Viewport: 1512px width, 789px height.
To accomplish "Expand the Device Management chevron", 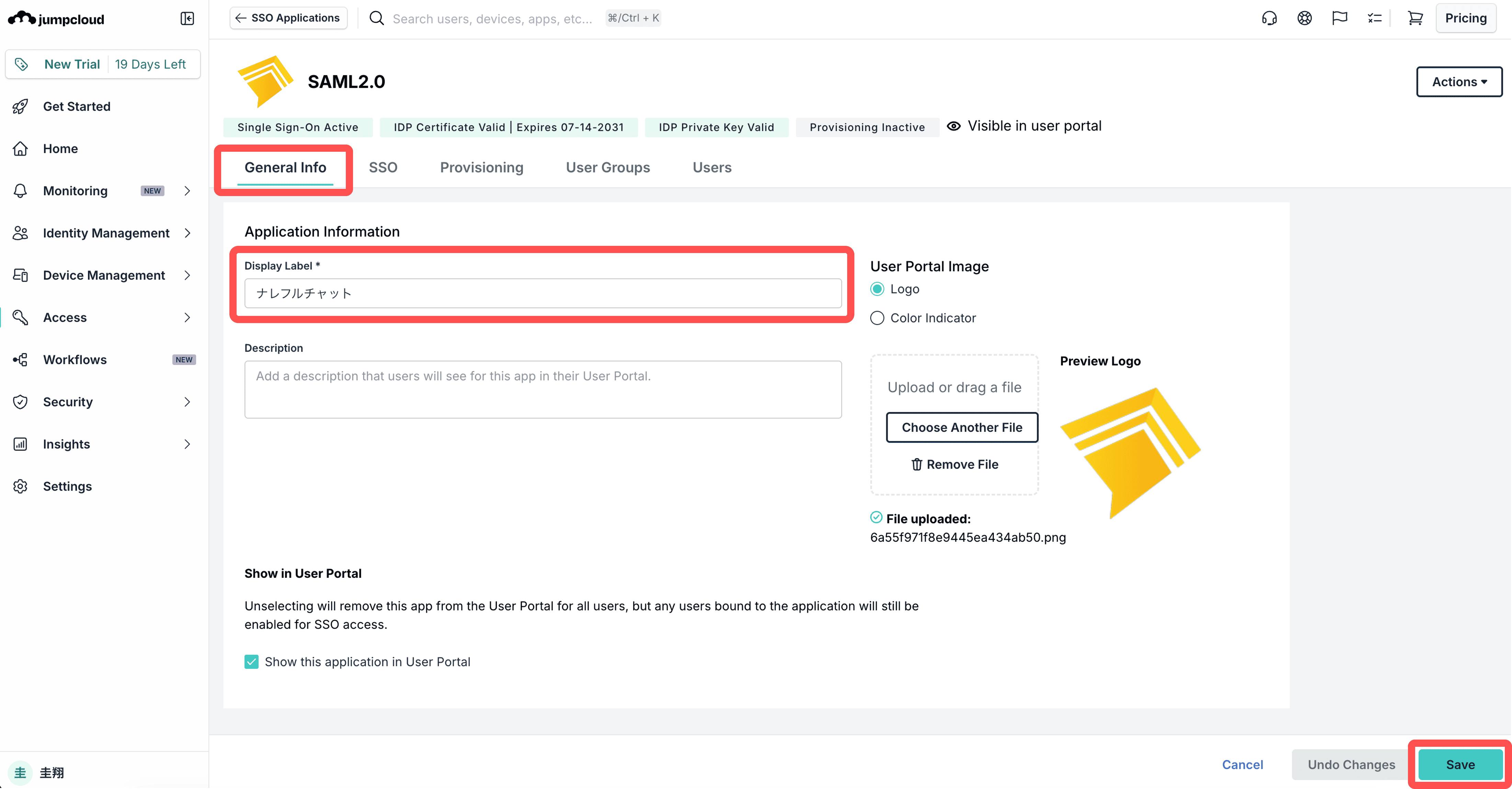I will (x=187, y=275).
